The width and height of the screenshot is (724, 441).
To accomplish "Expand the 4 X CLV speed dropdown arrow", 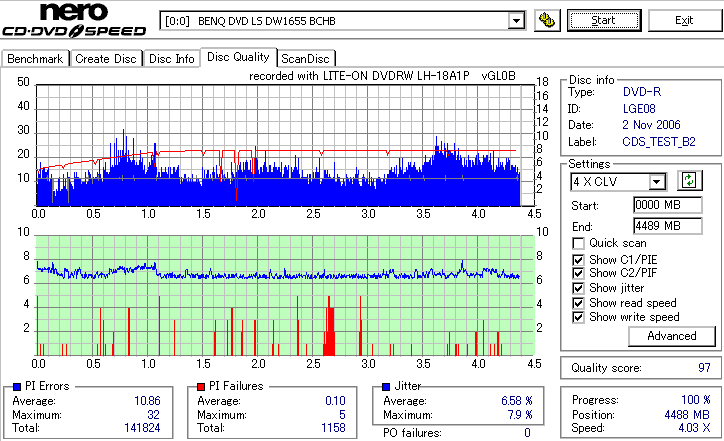I will 657,182.
